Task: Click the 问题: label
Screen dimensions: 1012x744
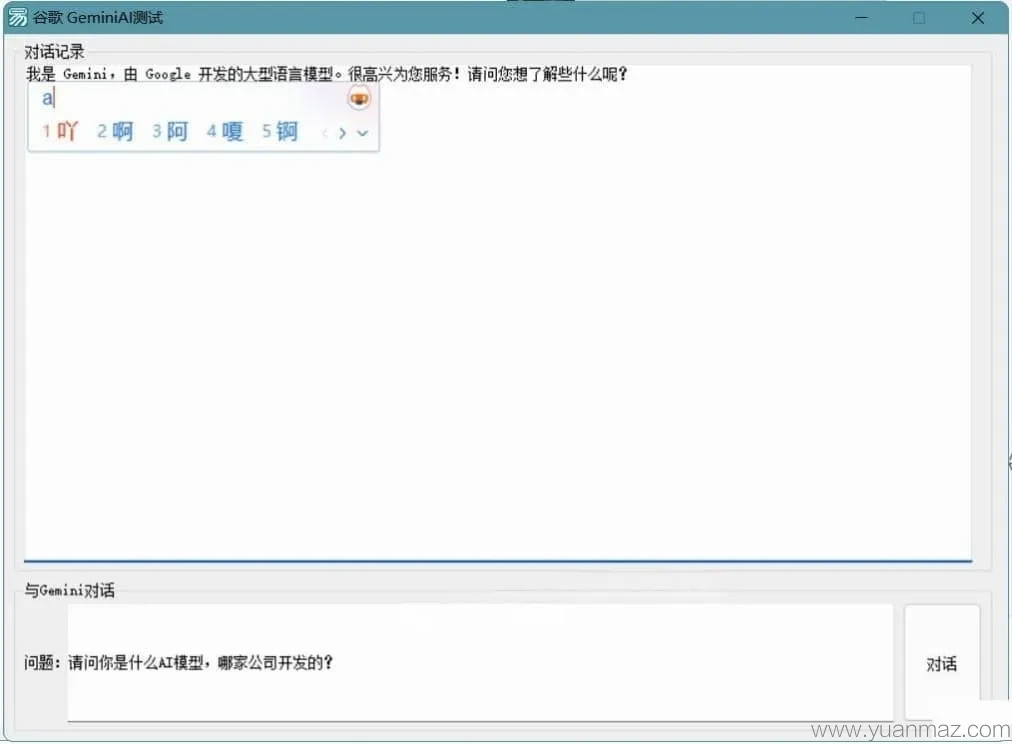Action: click(x=43, y=663)
